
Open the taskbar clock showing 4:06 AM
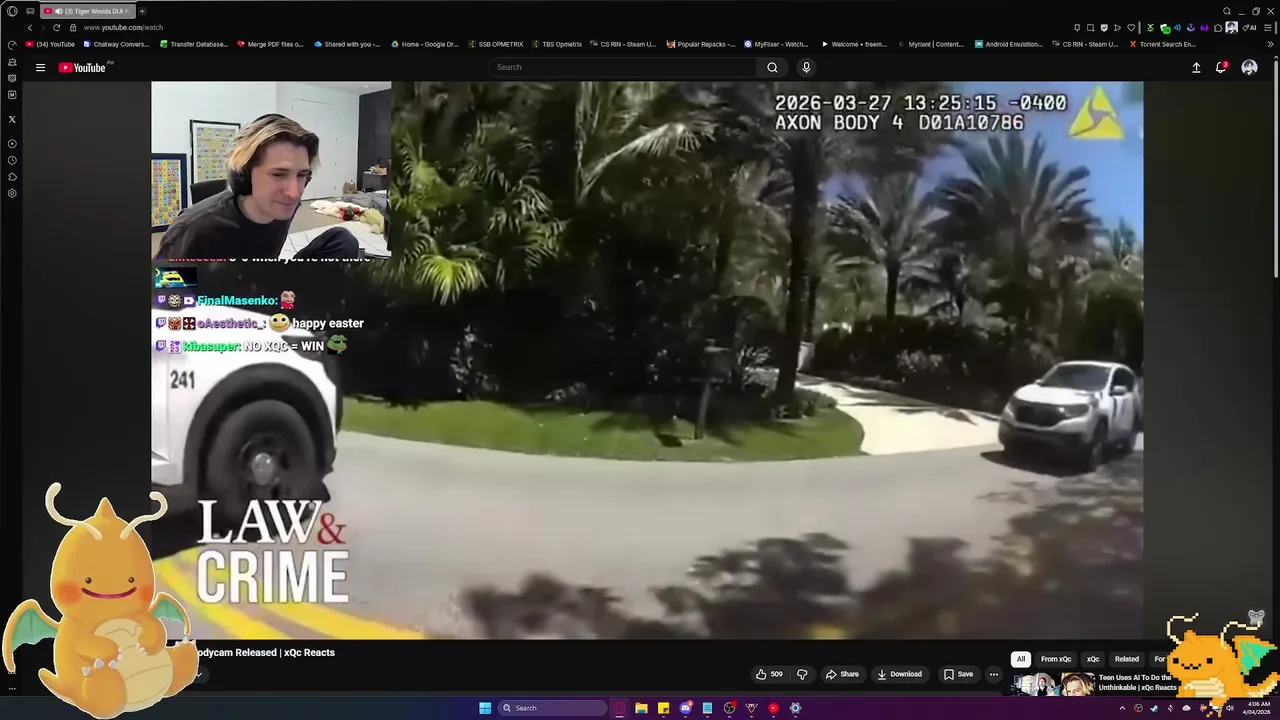pyautogui.click(x=1256, y=708)
